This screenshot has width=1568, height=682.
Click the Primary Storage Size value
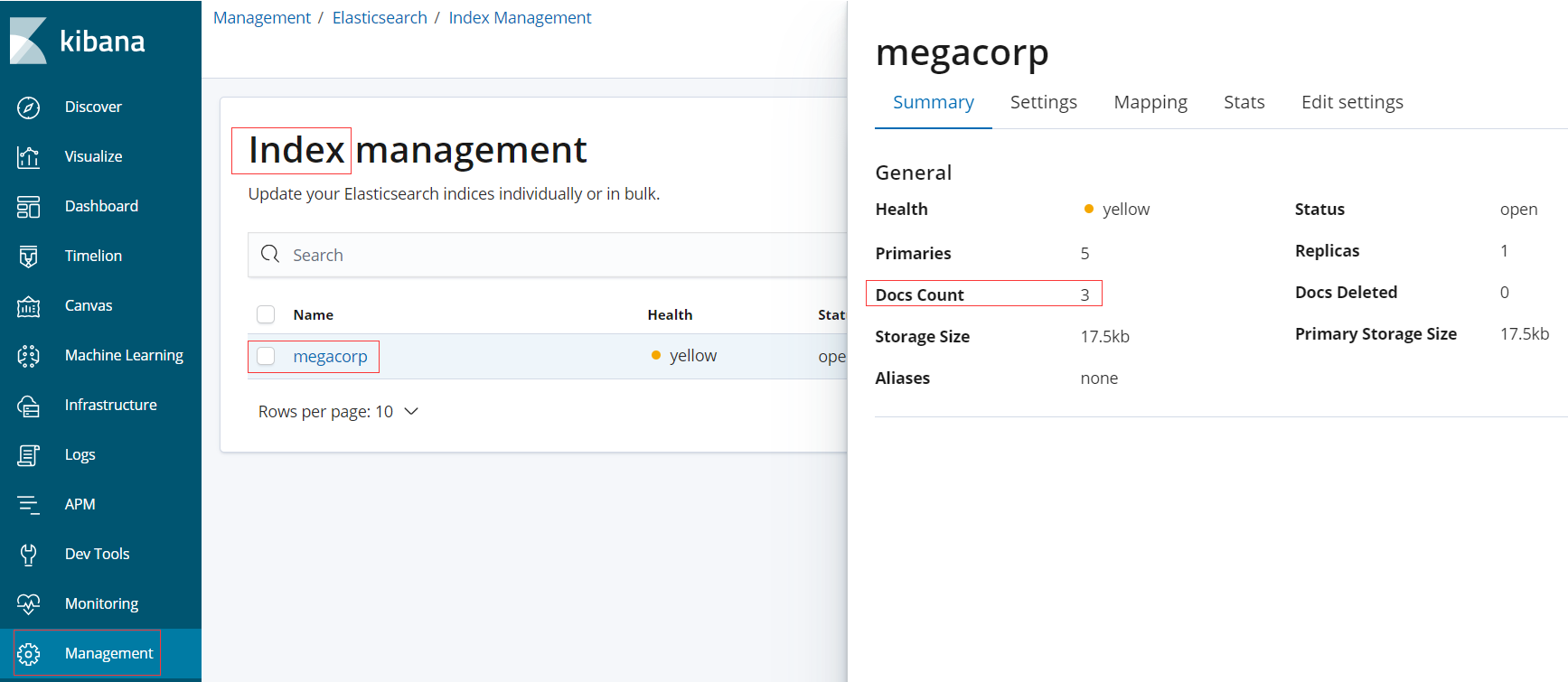point(1525,333)
